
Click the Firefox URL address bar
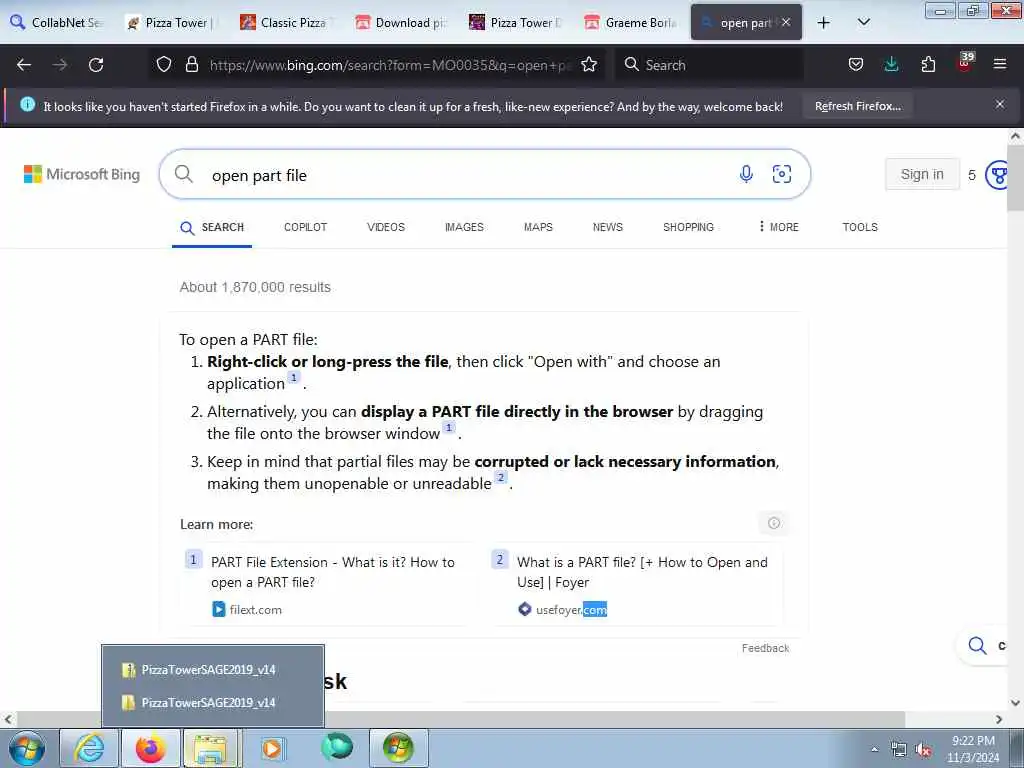coord(391,65)
